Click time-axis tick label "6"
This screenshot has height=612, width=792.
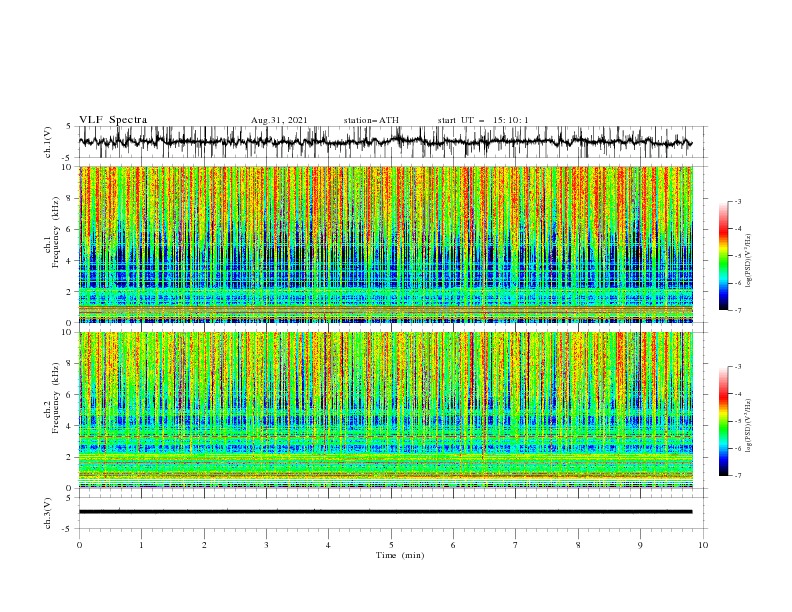click(454, 545)
